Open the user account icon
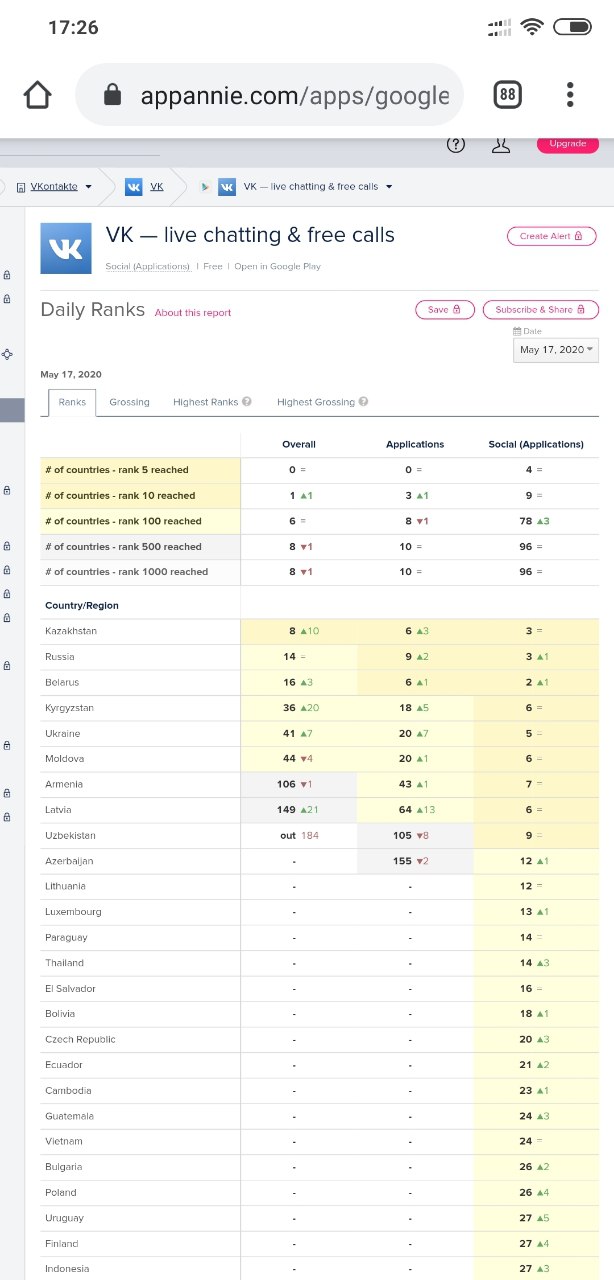Viewport: 614px width, 1280px height. (x=501, y=144)
